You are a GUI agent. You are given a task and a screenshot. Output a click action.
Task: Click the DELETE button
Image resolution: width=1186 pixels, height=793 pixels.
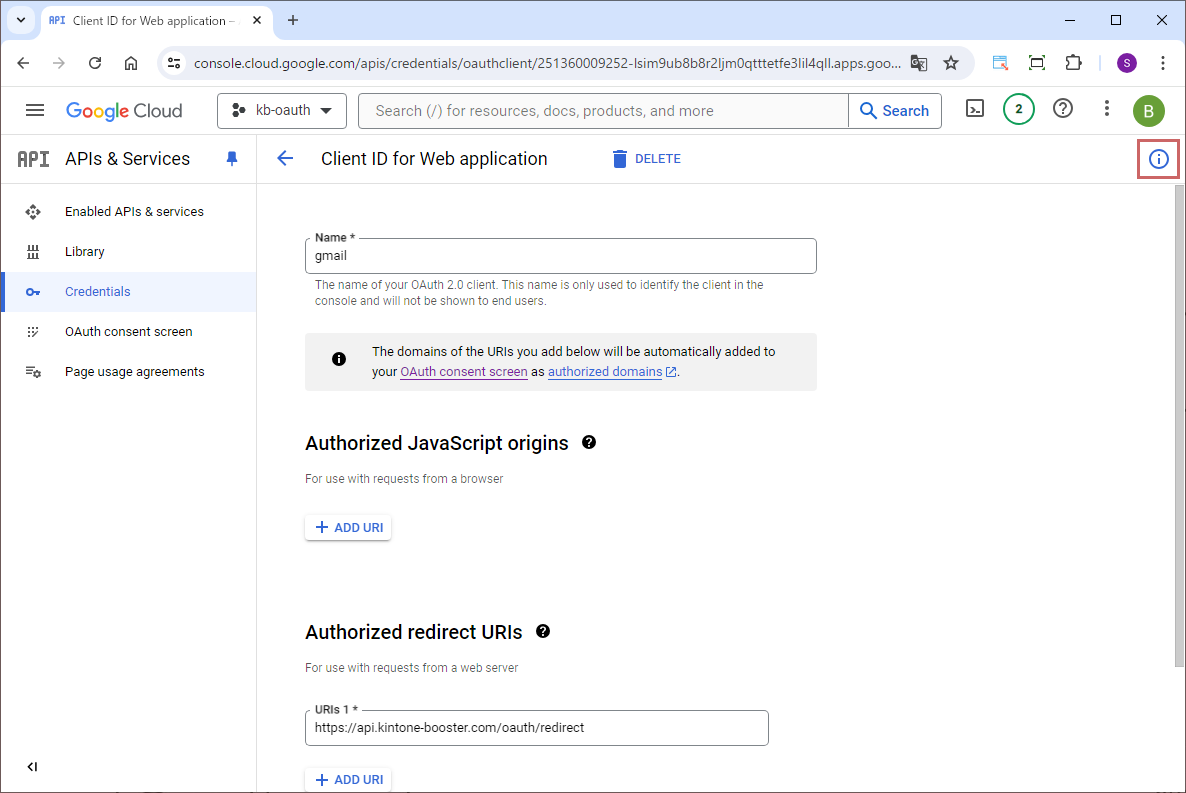tap(646, 159)
